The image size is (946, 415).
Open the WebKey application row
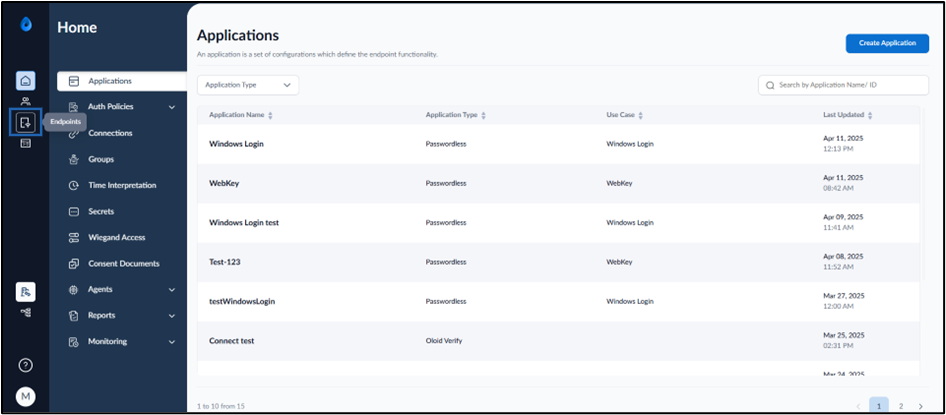tap(558, 183)
